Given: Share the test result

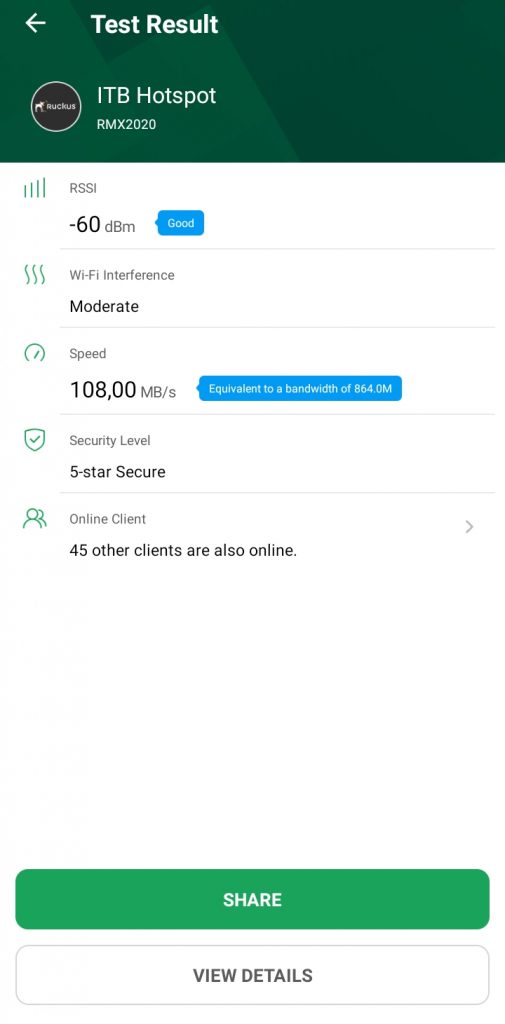Looking at the screenshot, I should 252,899.
